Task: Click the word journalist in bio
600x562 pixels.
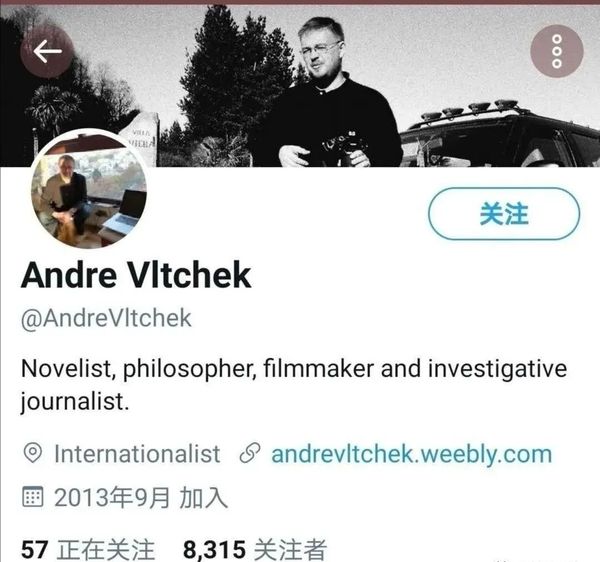Action: tap(75, 402)
